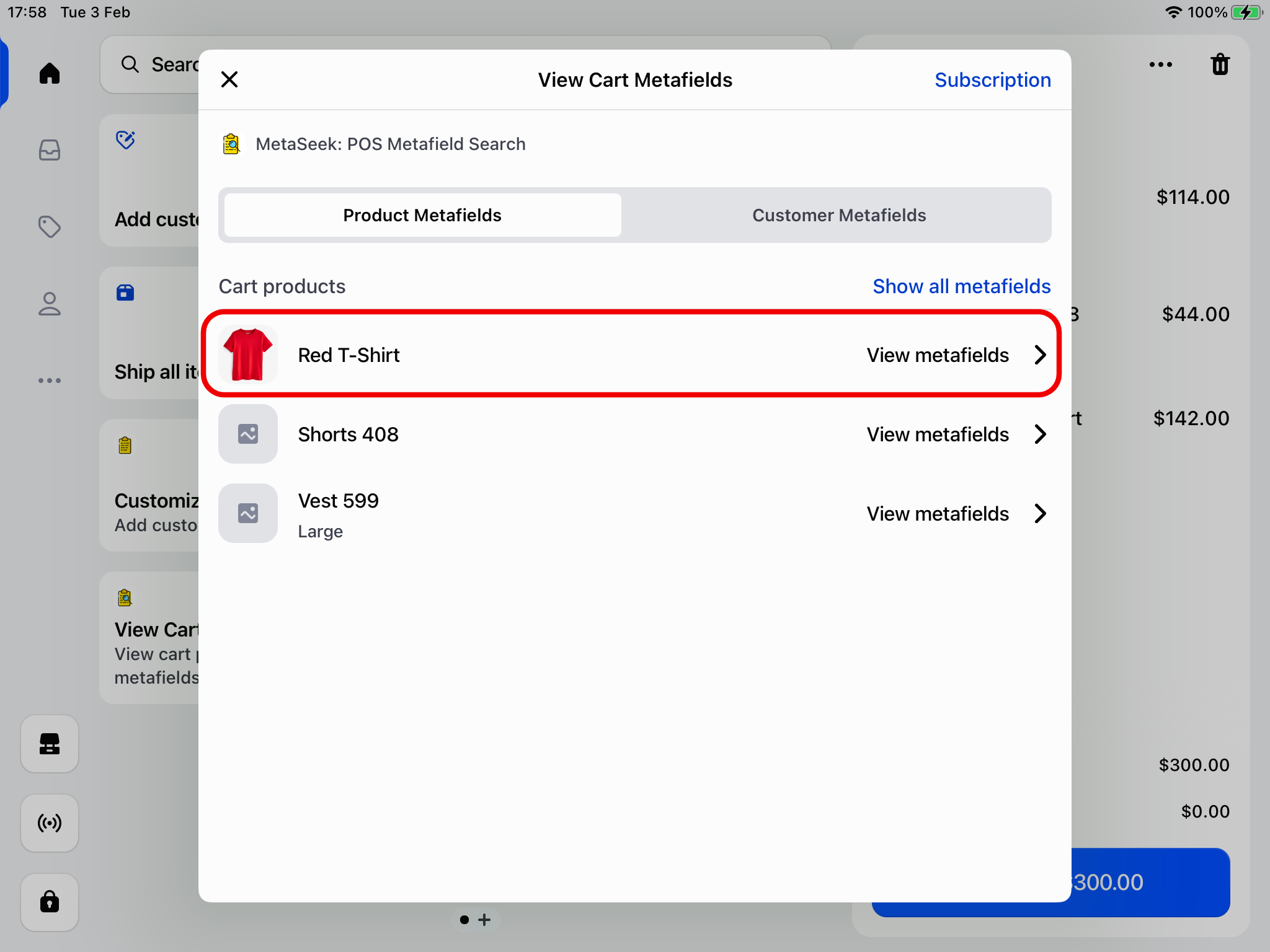Select the Product Metafields tab

[x=422, y=215]
